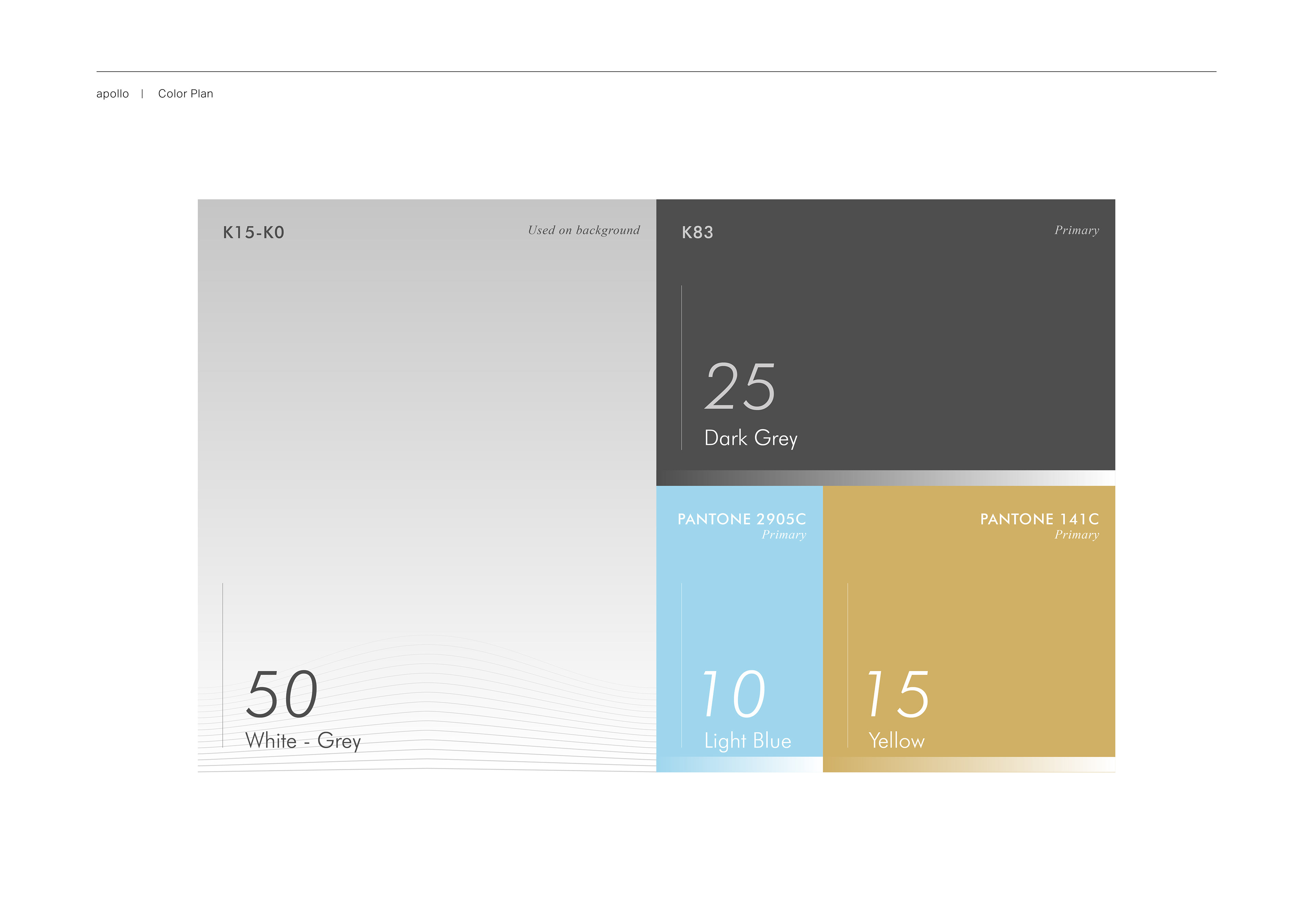The width and height of the screenshot is (1316, 901).
Task: Click the 'PANTONE 141C' label
Action: pos(1039,519)
